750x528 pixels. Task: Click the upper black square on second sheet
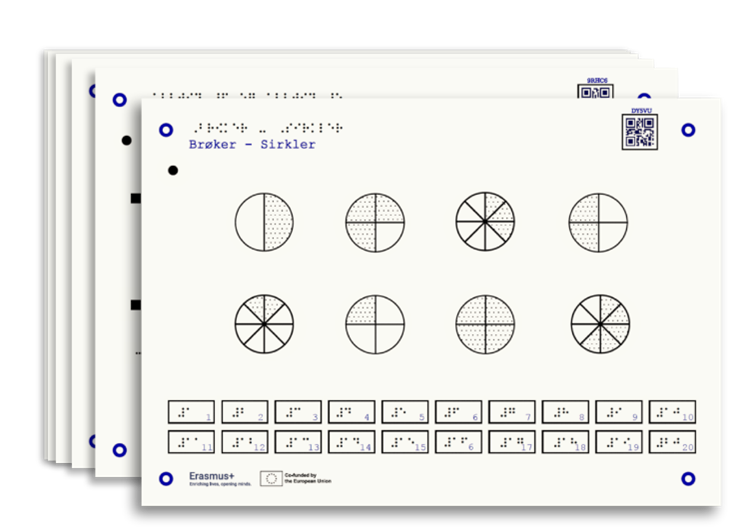point(136,198)
